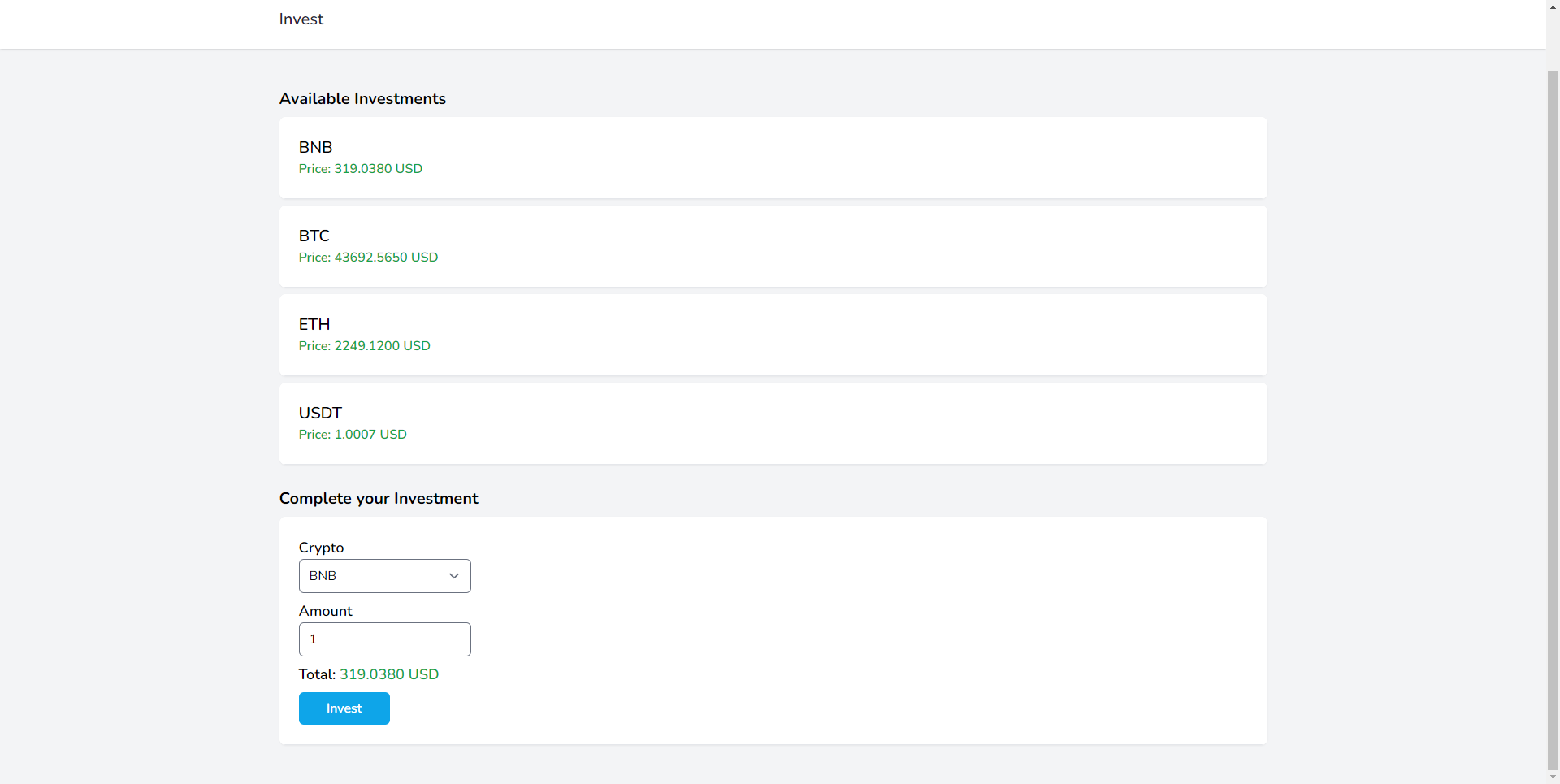Open the Invest navigation link
This screenshot has width=1560, height=784.
tap(301, 19)
